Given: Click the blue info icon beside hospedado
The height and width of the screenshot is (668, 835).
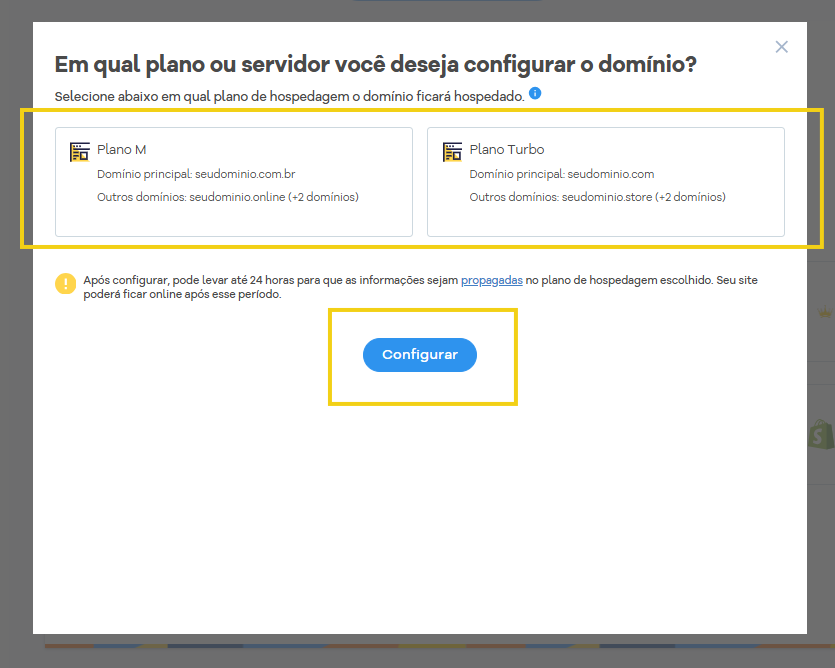Looking at the screenshot, I should coord(535,93).
